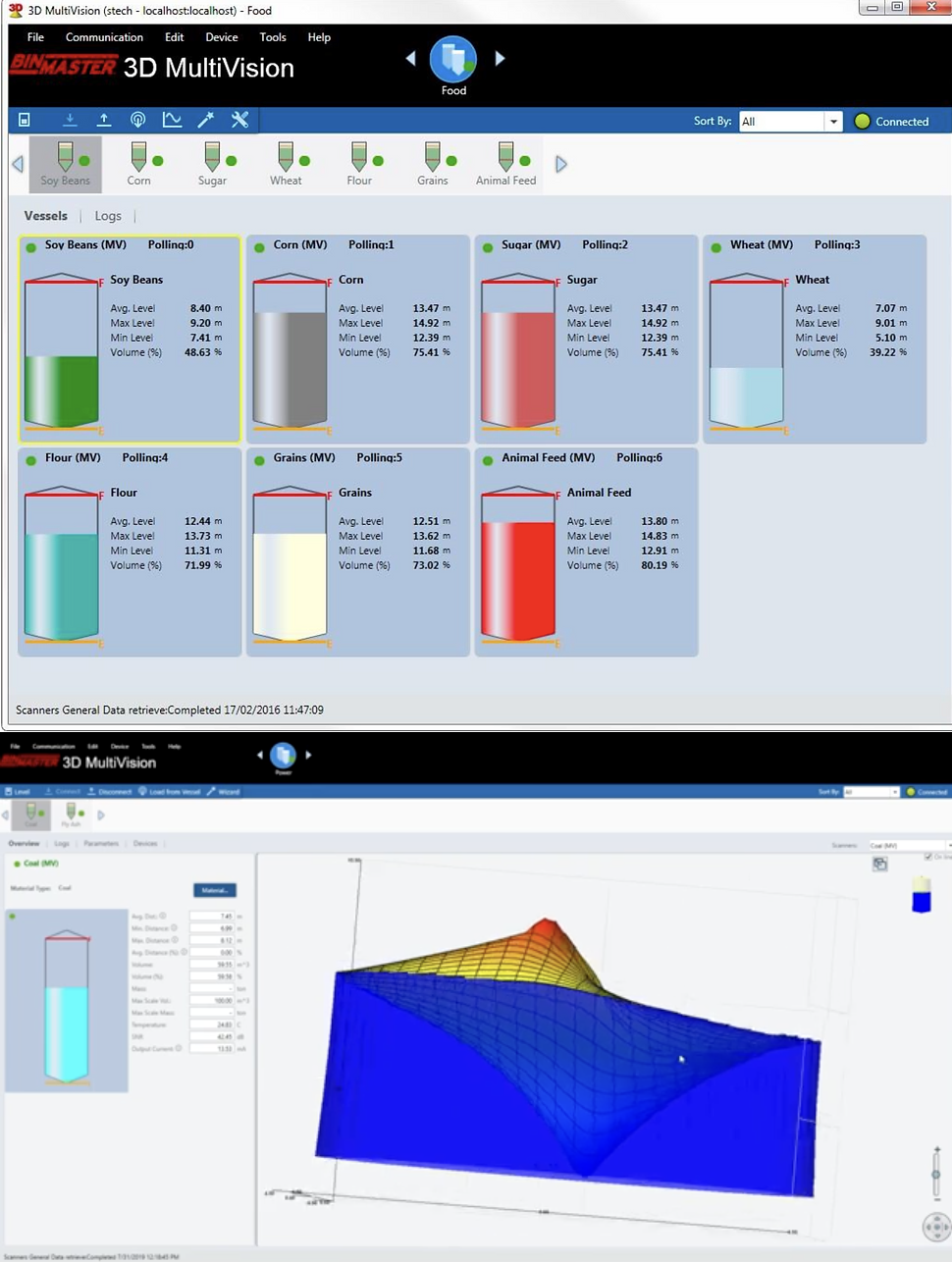
Task: Open the Devices tab in Power window
Action: [145, 843]
